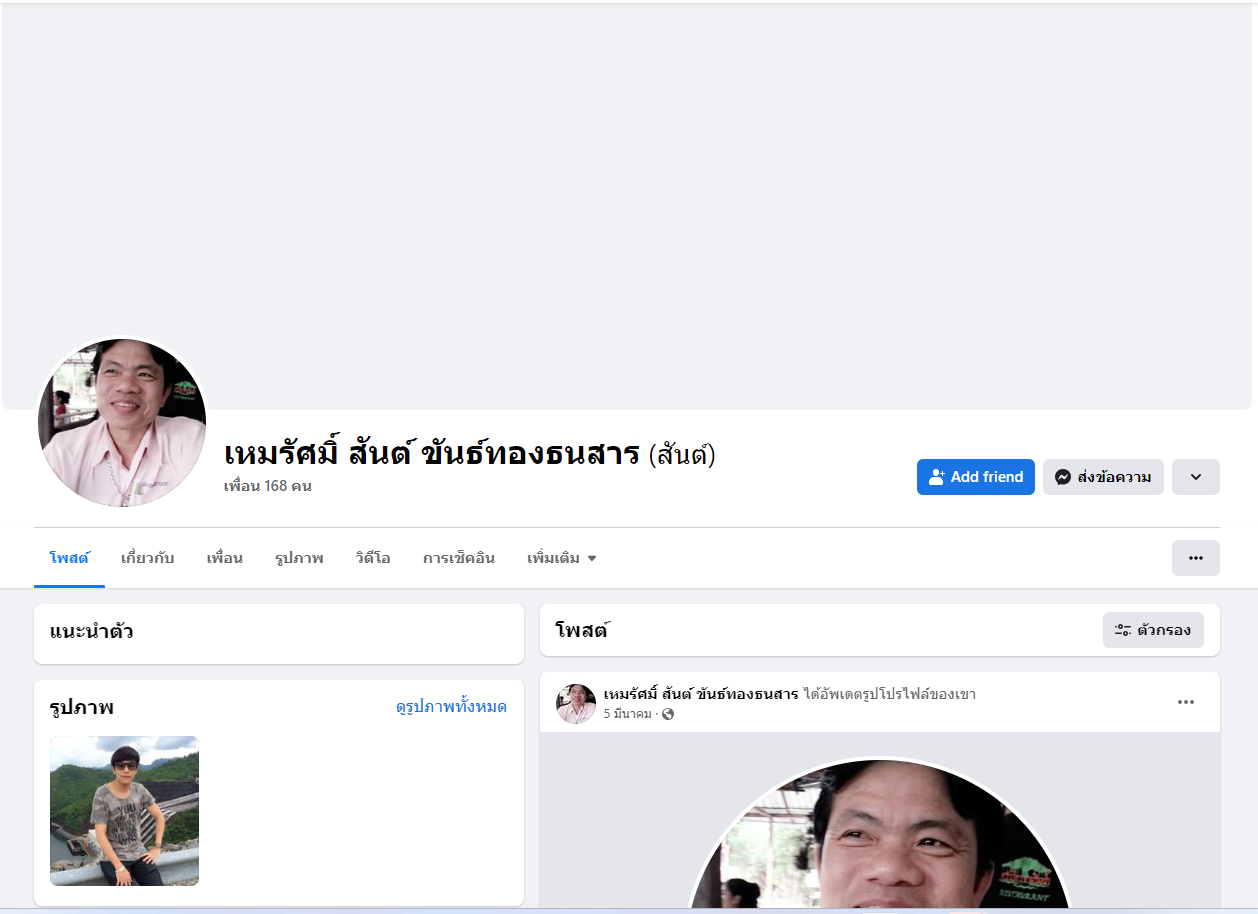
Task: Open the post's 5 มีนาคม timestamp
Action: 628,714
